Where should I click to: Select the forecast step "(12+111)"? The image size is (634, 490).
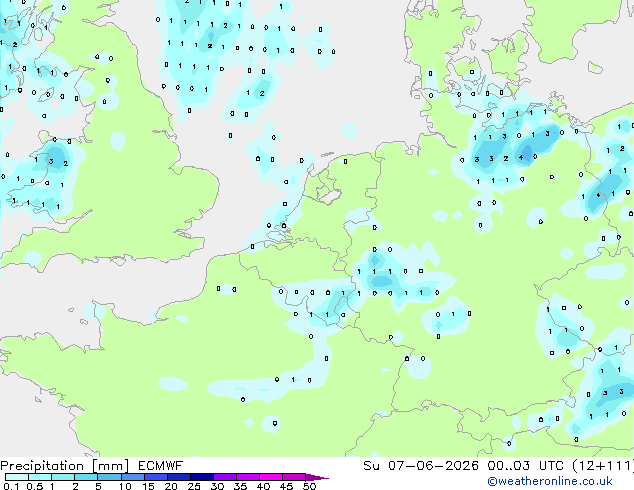pyautogui.click(x=603, y=466)
